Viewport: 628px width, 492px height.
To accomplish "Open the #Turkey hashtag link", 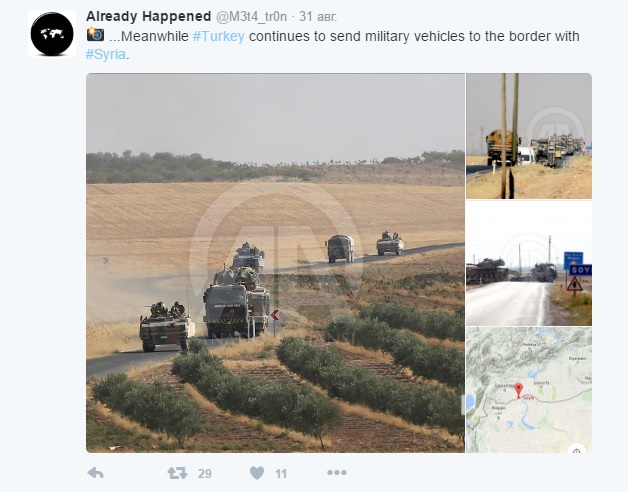I will coord(218,36).
